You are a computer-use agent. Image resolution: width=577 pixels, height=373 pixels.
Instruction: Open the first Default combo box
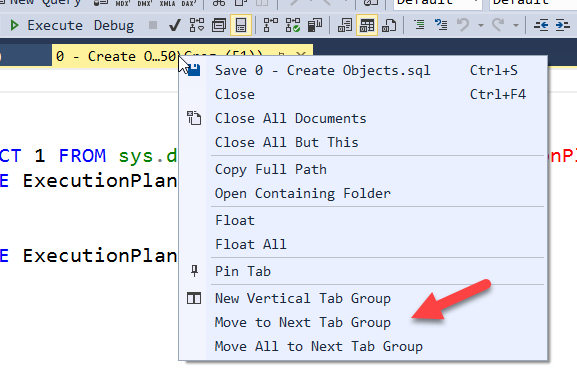438,3
